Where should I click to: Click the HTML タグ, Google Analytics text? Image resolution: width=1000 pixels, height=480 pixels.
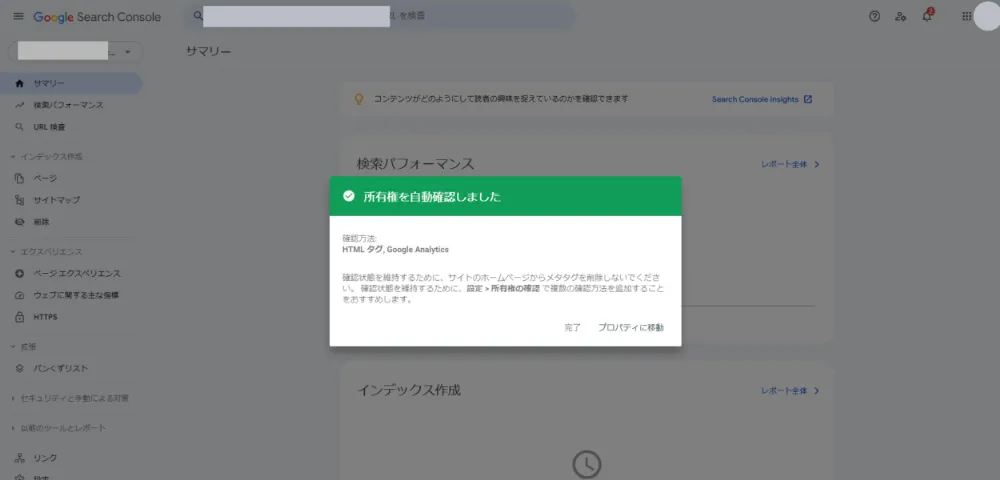pyautogui.click(x=395, y=250)
